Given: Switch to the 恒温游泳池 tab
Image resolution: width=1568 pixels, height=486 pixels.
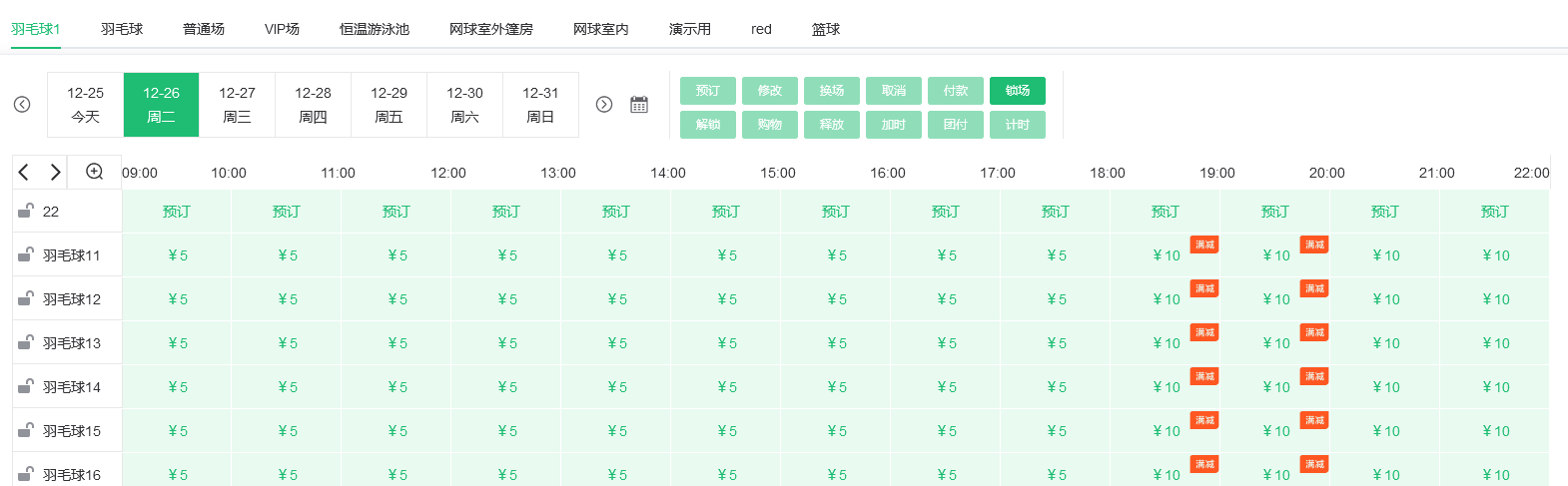Looking at the screenshot, I should [x=375, y=29].
